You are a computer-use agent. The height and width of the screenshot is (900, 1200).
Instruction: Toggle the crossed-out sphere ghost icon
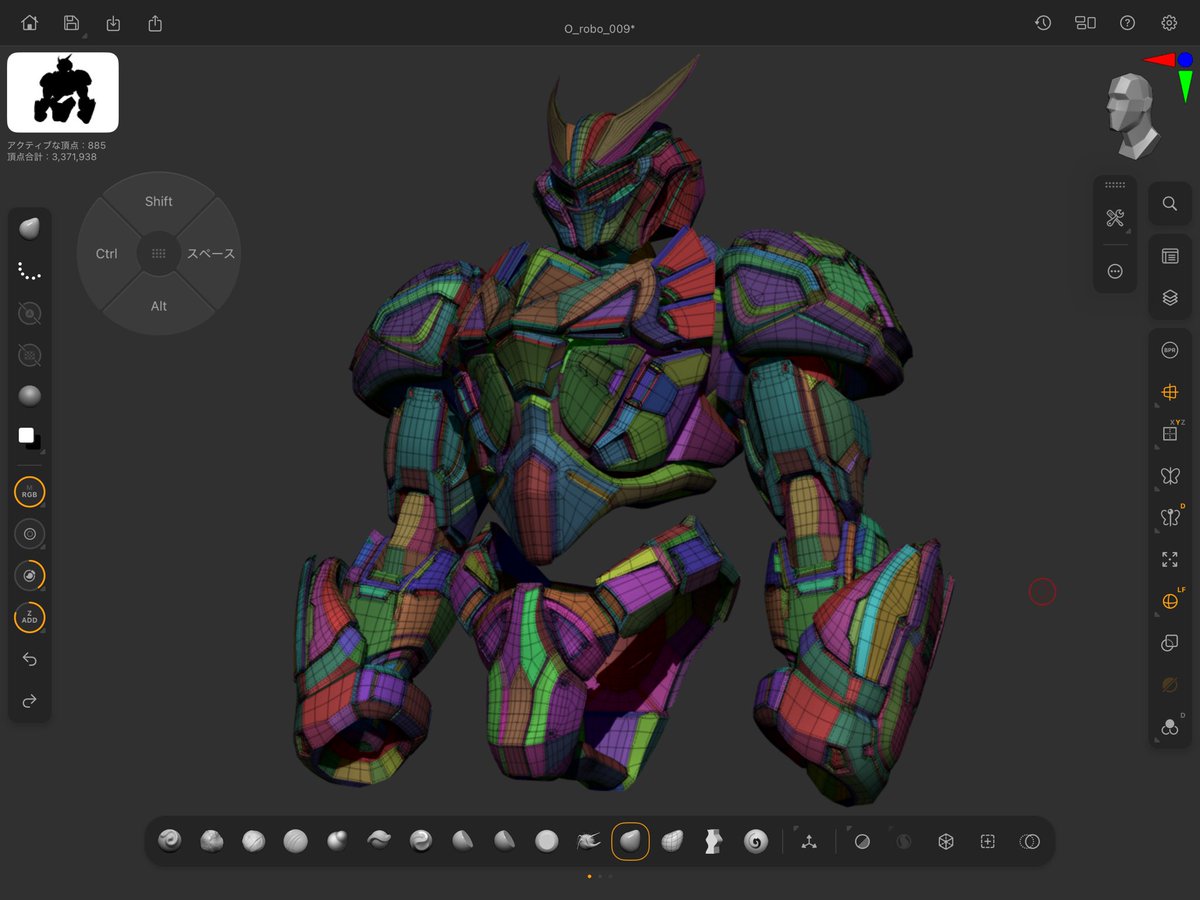(1169, 686)
